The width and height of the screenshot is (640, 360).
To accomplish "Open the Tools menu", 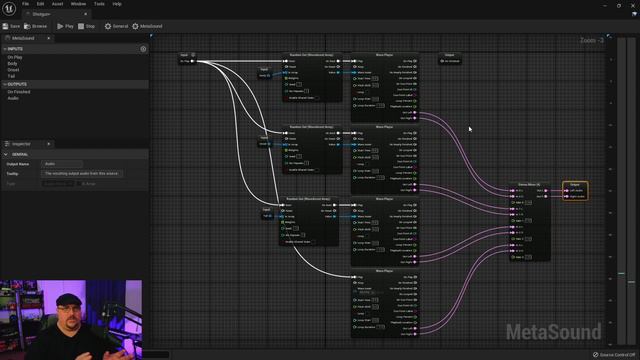I will (99, 4).
